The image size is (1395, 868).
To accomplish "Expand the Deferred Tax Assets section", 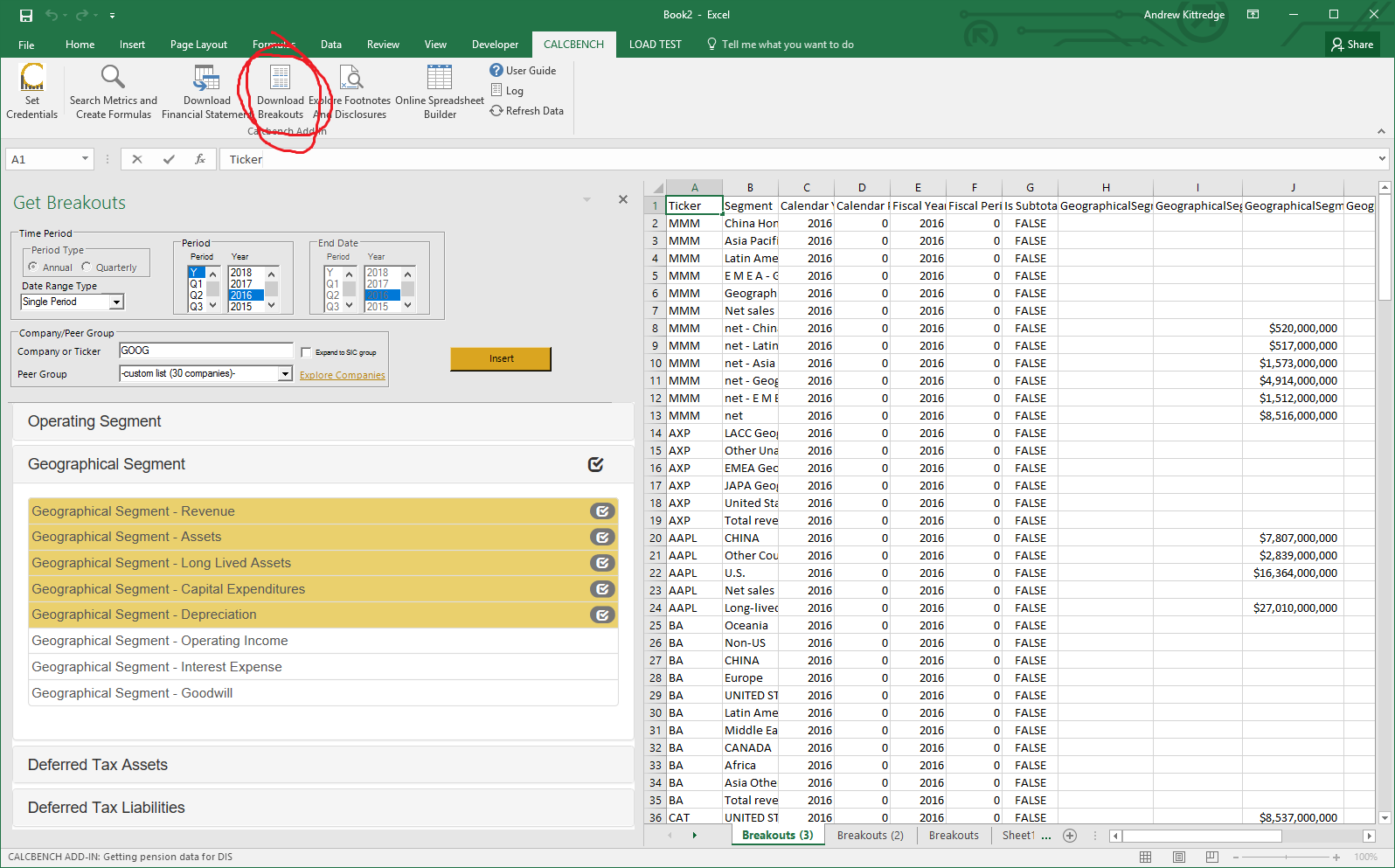I will [323, 765].
